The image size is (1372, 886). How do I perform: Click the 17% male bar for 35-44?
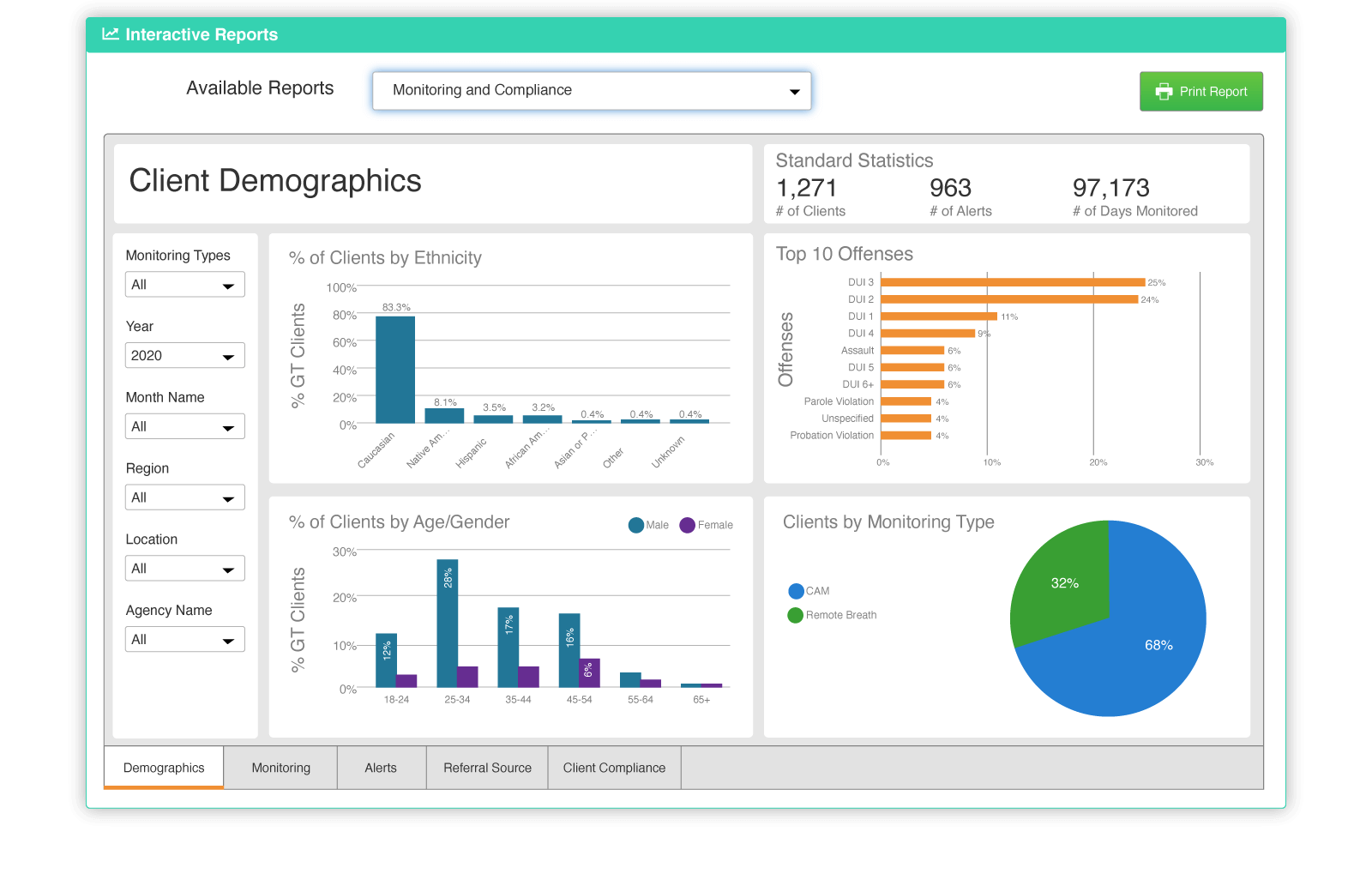point(508,648)
